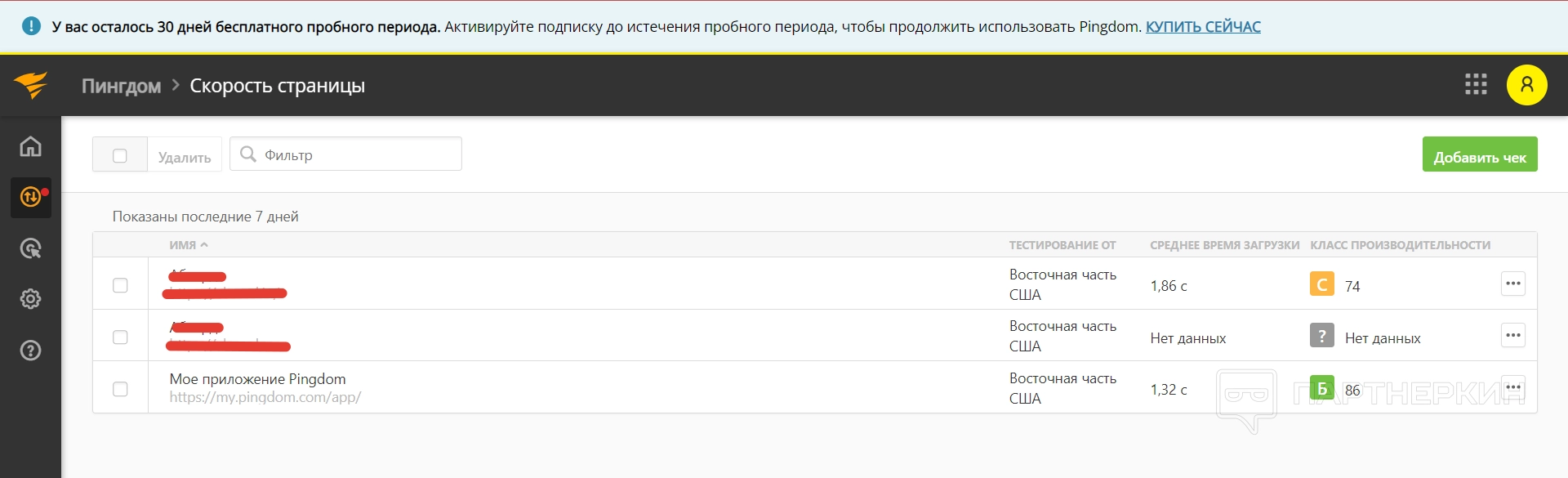This screenshot has width=1568, height=478.
Task: Check the box for Мое приложение Pingdom
Action: pos(120,389)
